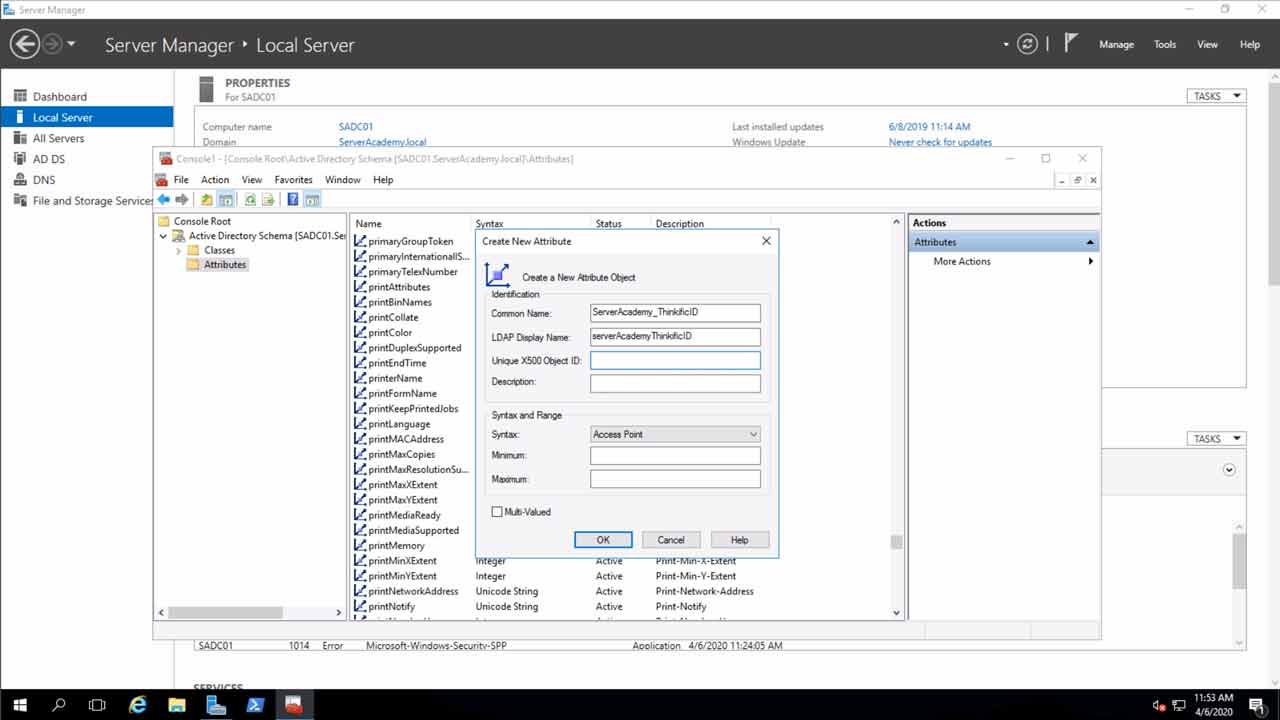1280x720 pixels.
Task: Click the MMC Back arrow toolbar icon
Action: coord(164,199)
